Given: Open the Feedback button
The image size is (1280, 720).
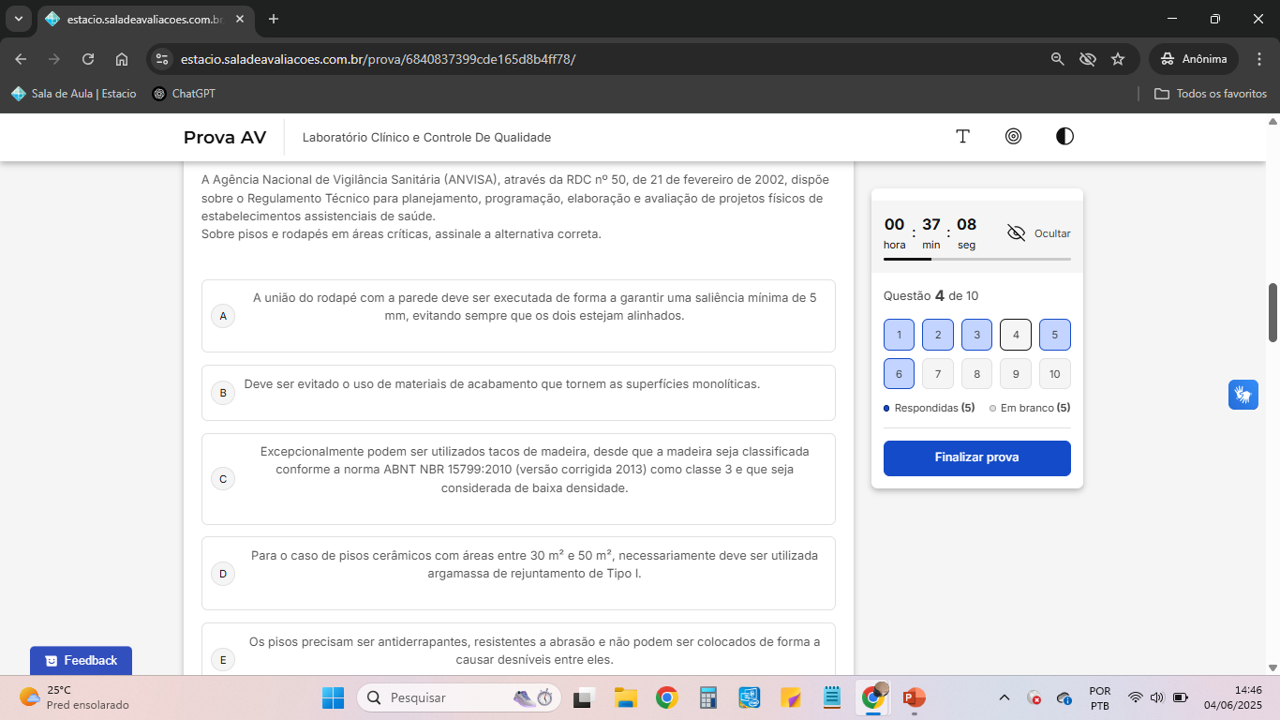Looking at the screenshot, I should point(81,660).
